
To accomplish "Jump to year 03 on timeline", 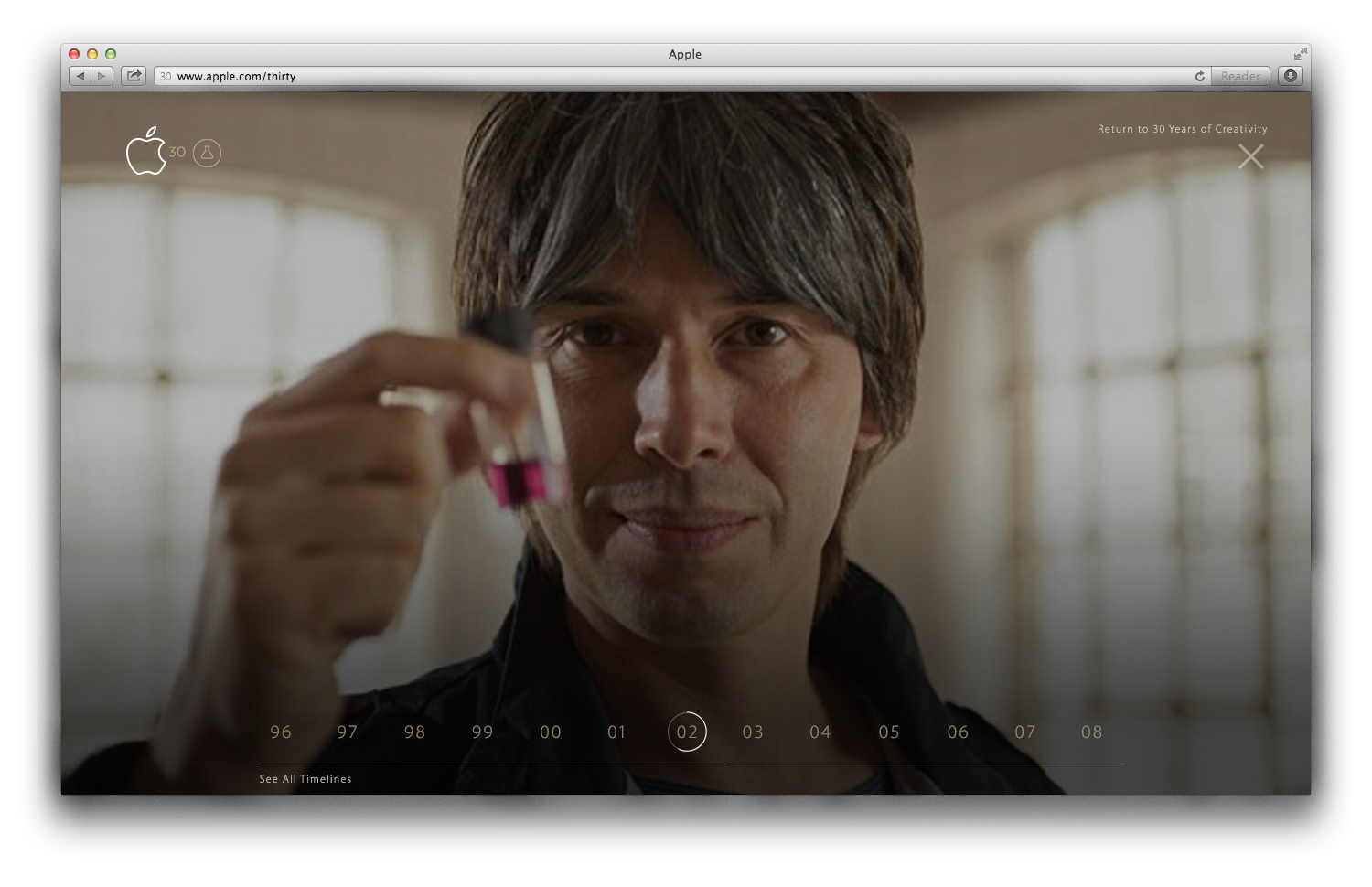I will pos(753,732).
